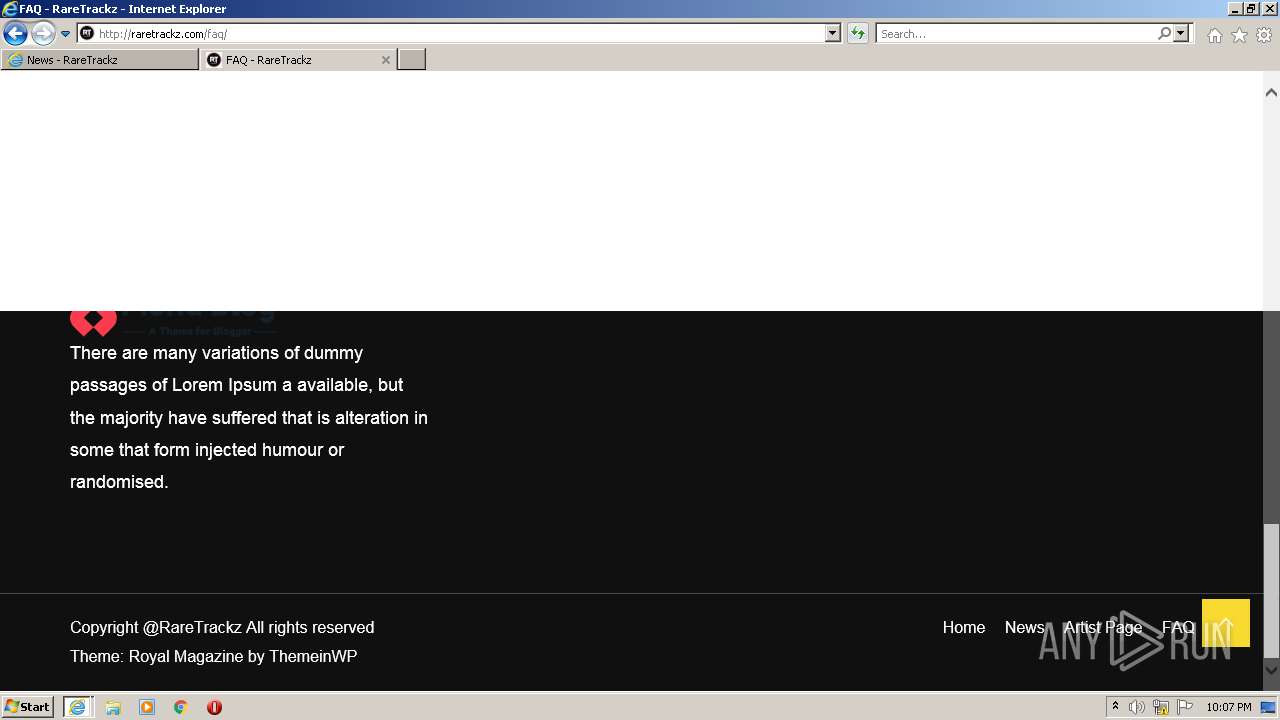Launch Chrome from the taskbar
Screen dimensions: 1280x720
181,707
